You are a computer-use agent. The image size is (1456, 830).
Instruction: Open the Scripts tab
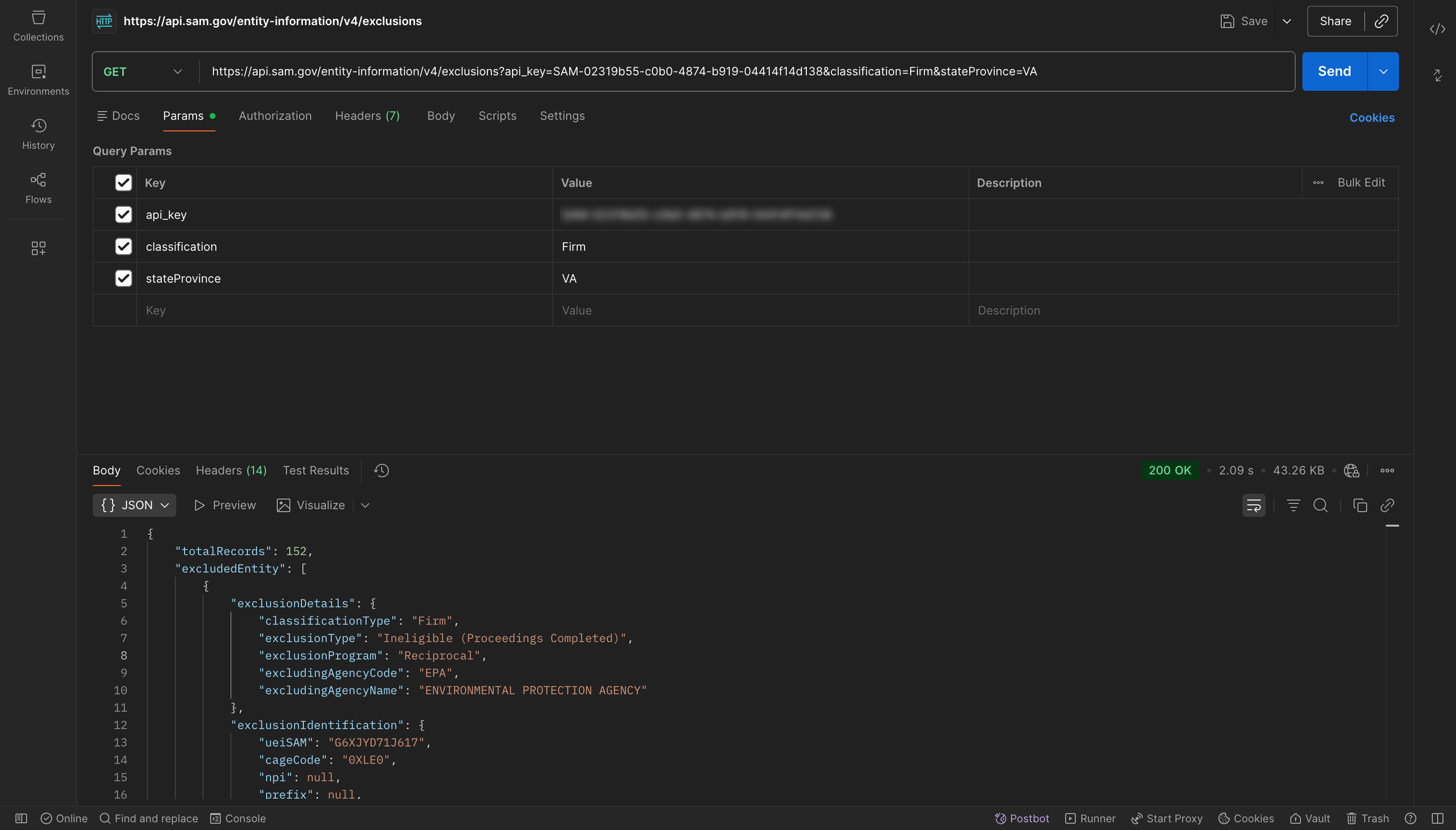(497, 116)
